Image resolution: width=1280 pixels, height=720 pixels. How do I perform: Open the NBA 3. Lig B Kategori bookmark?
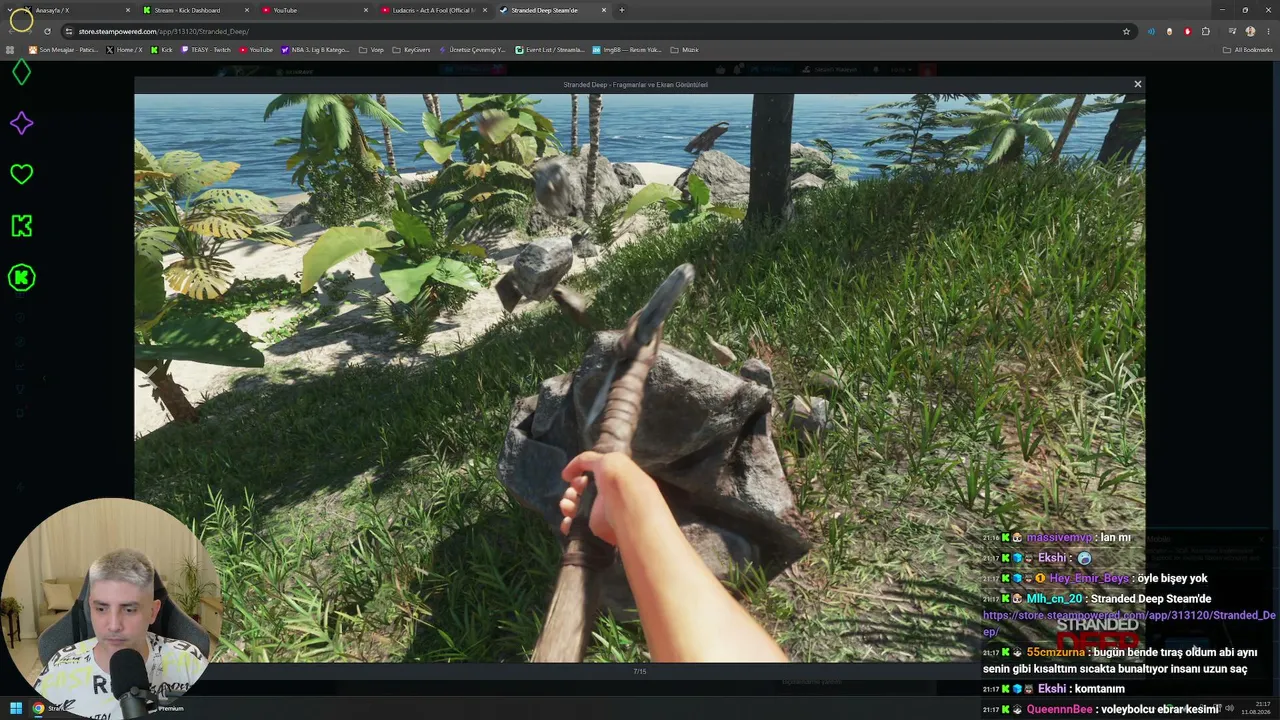pyautogui.click(x=315, y=49)
